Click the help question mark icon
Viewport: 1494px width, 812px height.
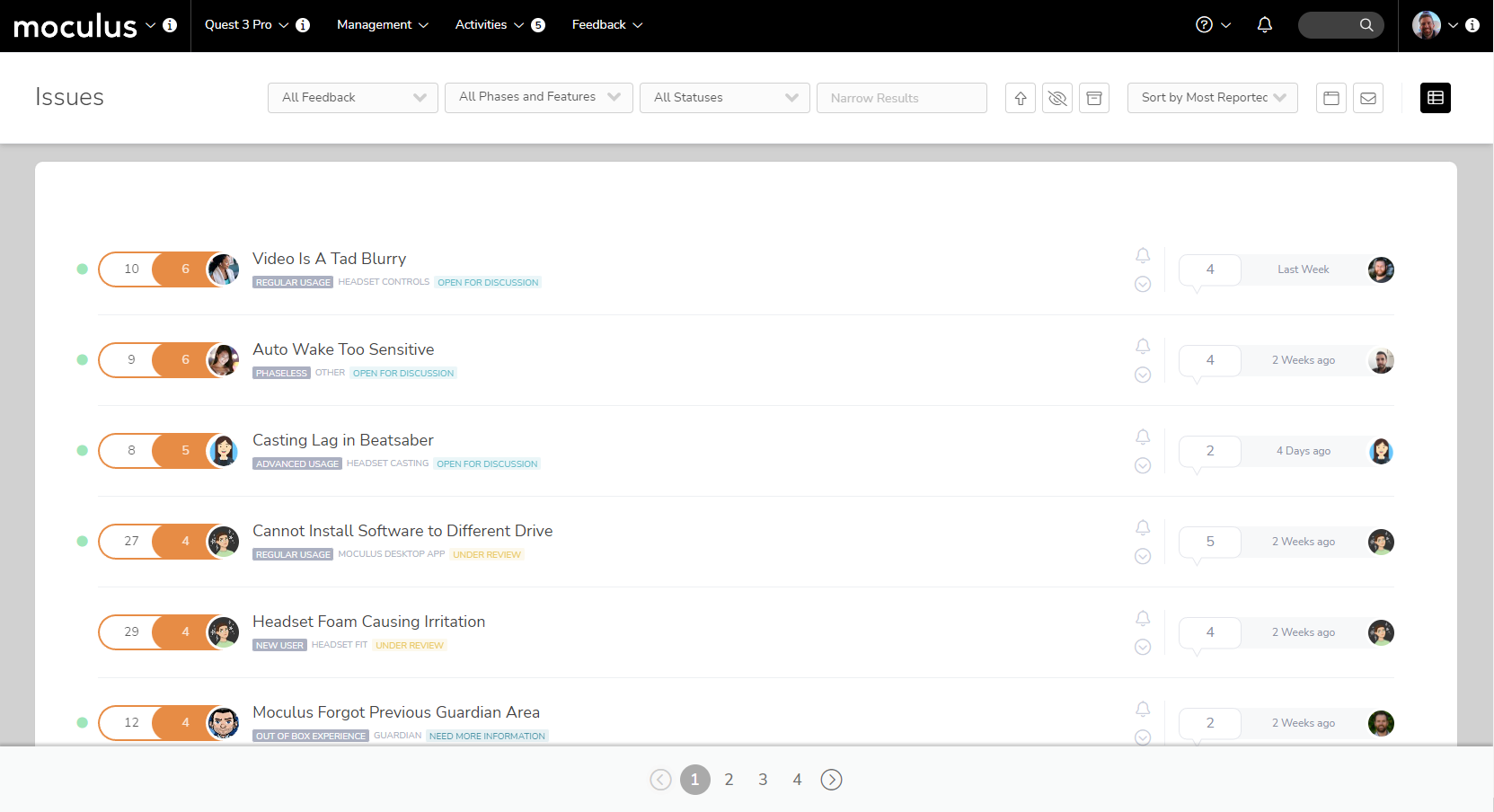[1205, 25]
